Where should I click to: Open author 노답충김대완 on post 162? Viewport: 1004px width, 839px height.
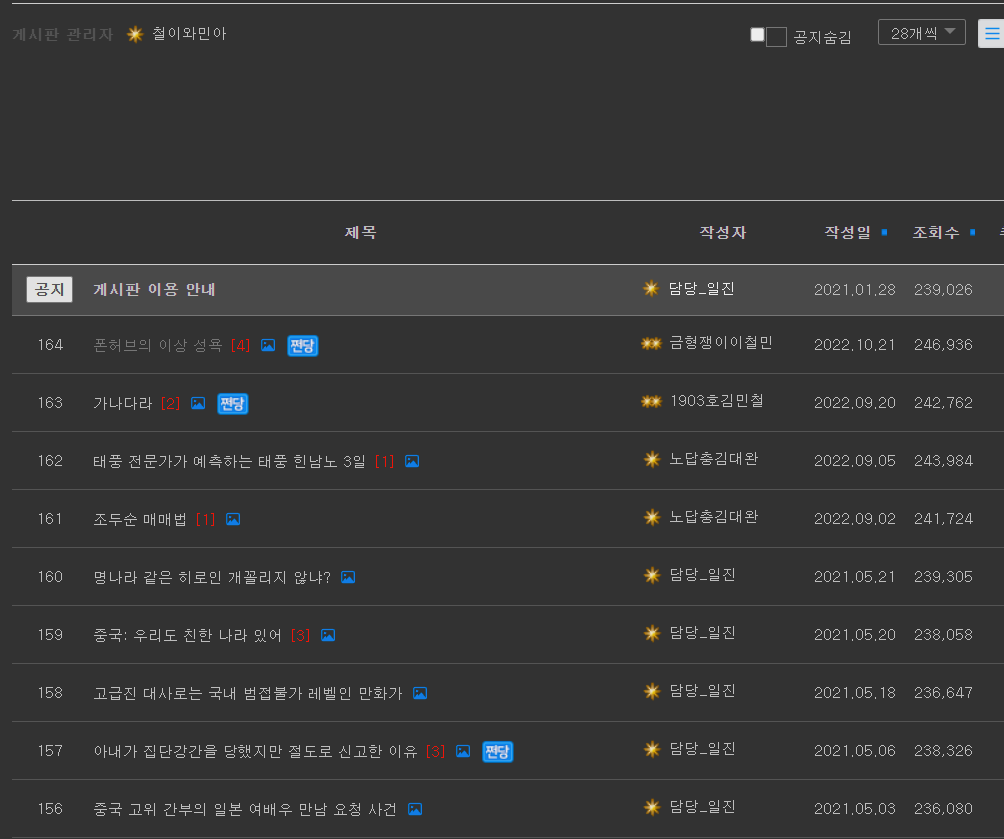(713, 459)
